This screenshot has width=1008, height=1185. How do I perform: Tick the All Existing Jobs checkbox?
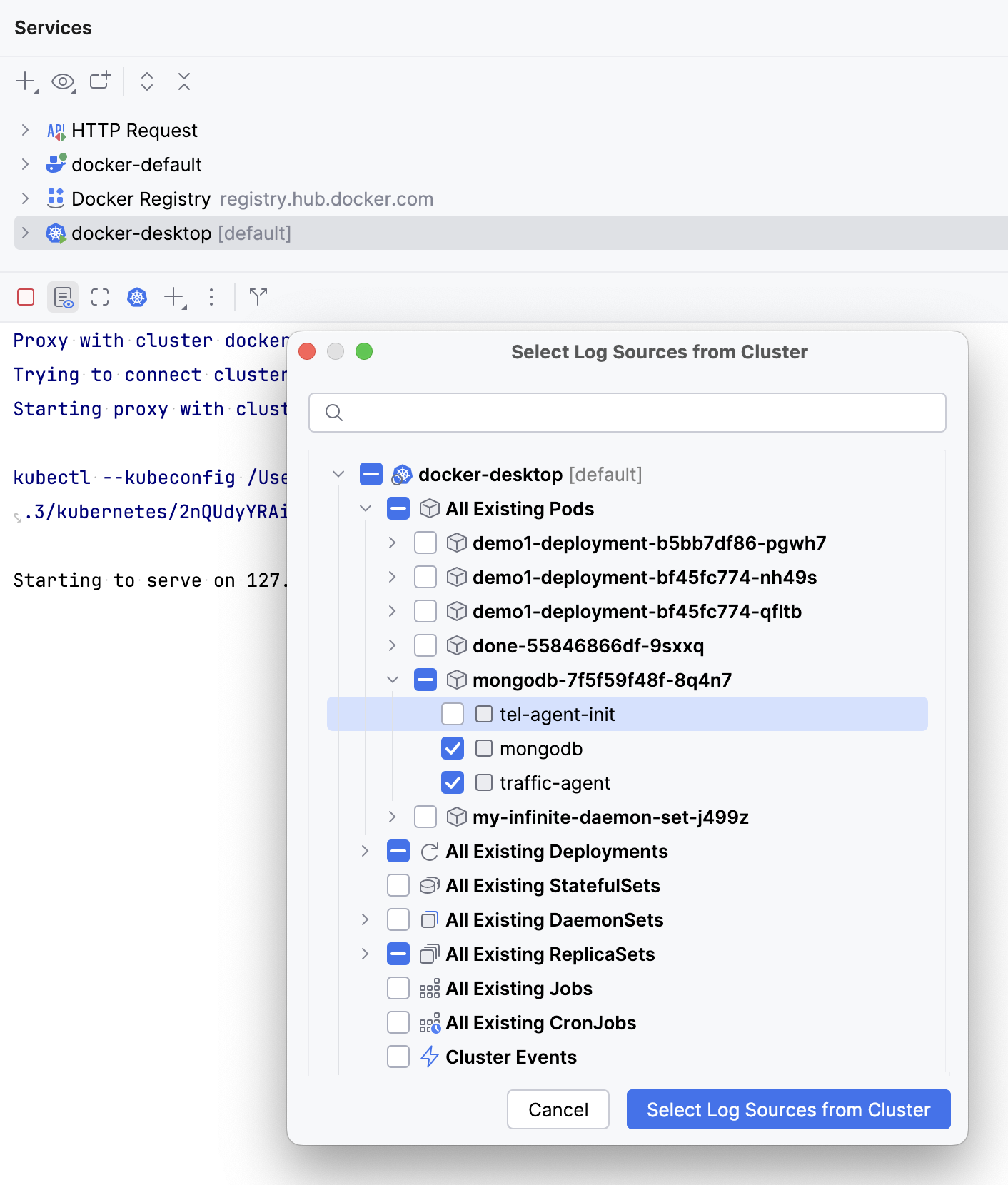click(x=398, y=988)
